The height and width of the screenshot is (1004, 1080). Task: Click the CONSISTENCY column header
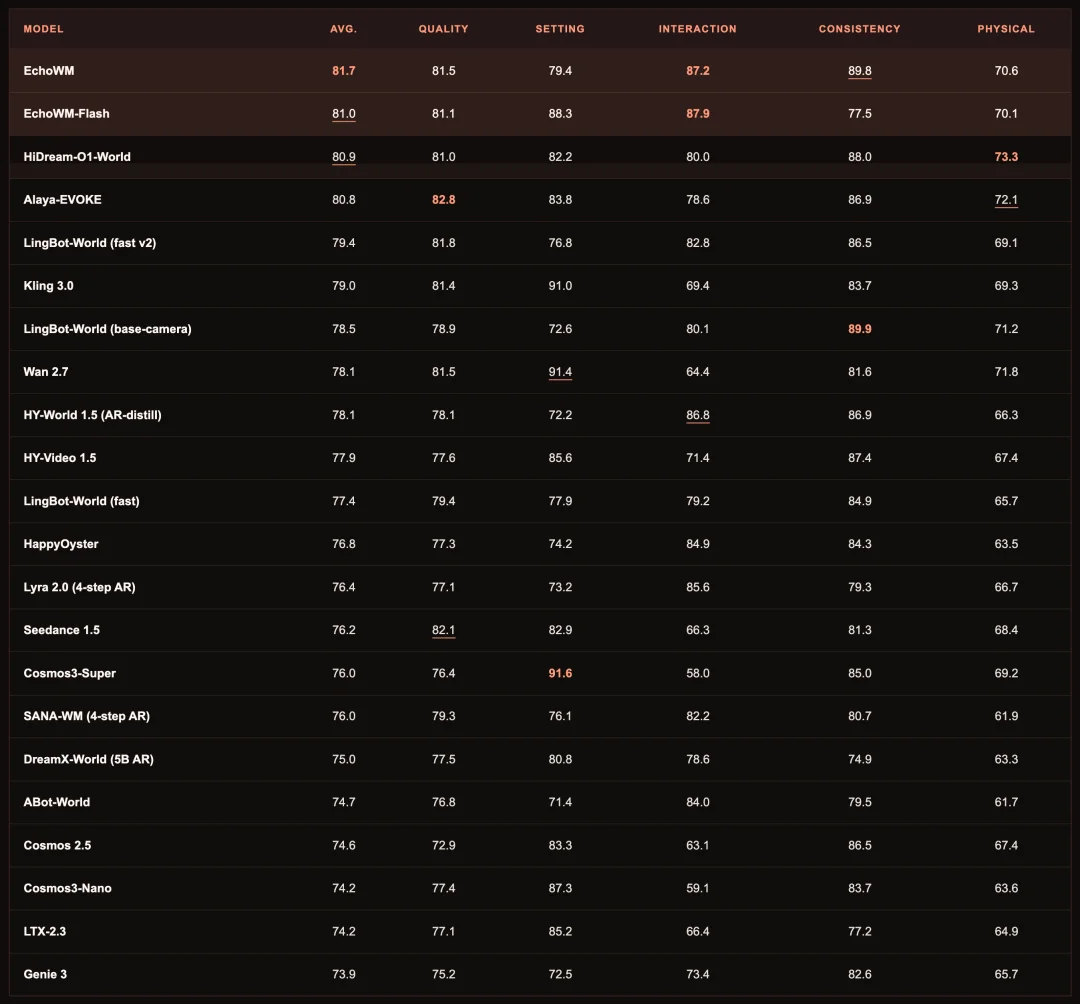pyautogui.click(x=860, y=29)
